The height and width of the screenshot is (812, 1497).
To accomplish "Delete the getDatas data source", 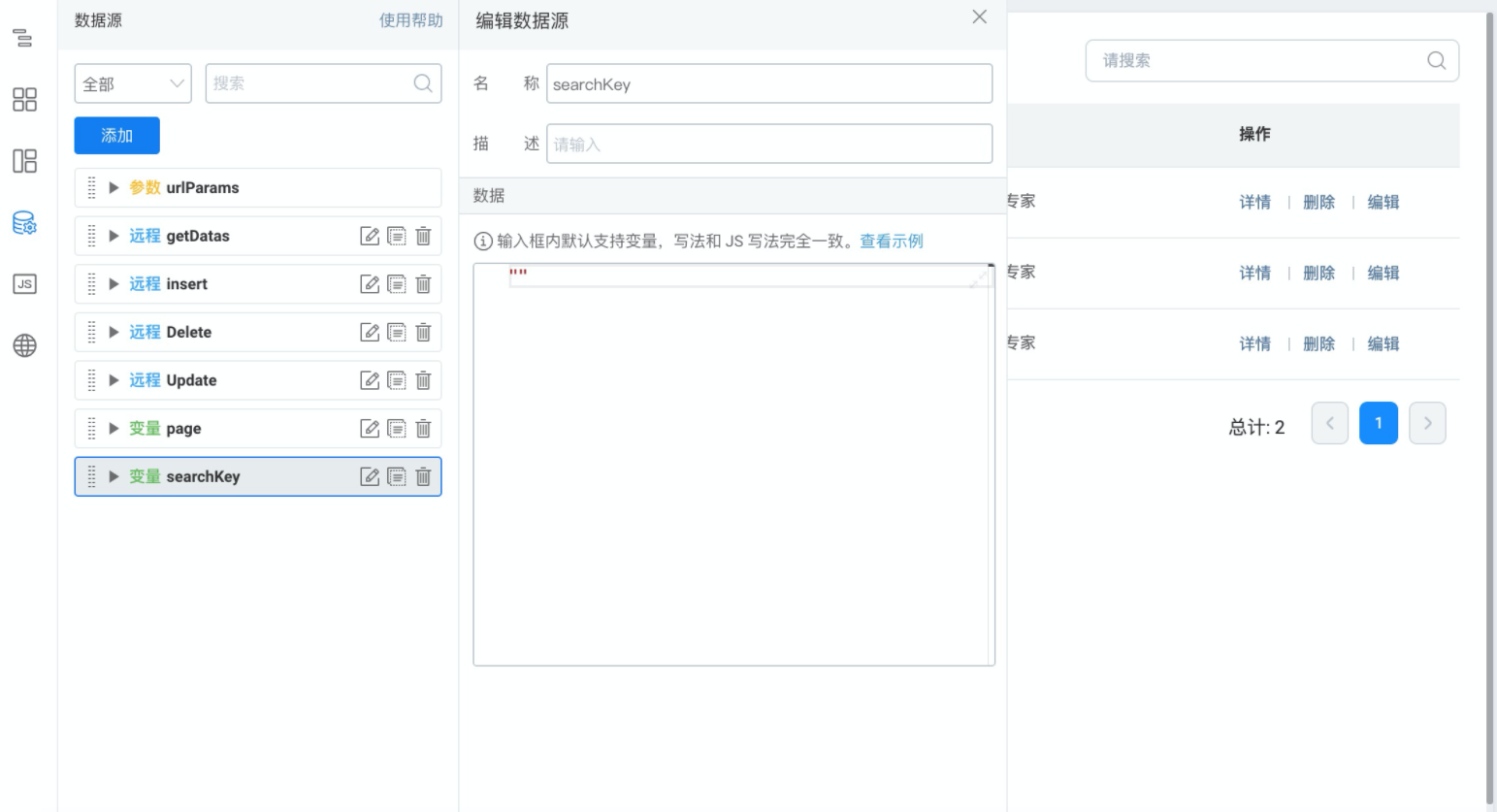I will [423, 236].
